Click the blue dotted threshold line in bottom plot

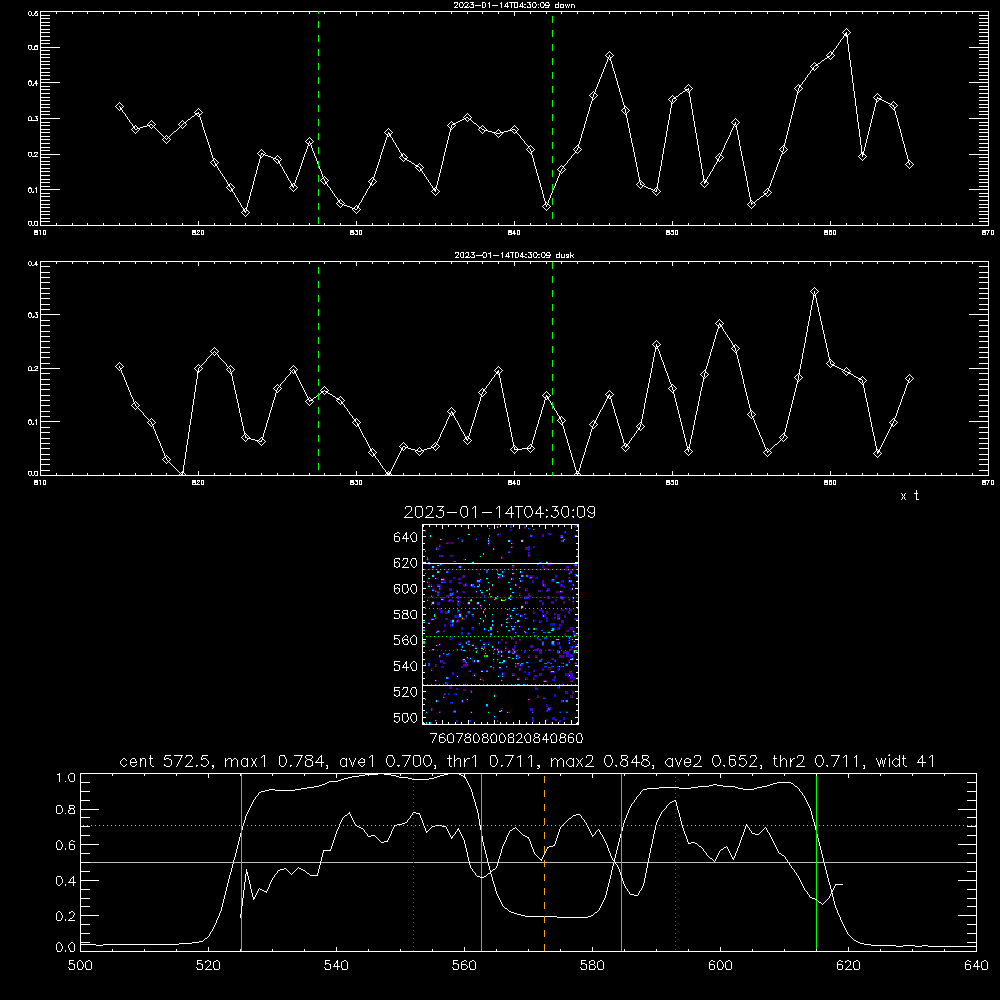(x=529, y=826)
